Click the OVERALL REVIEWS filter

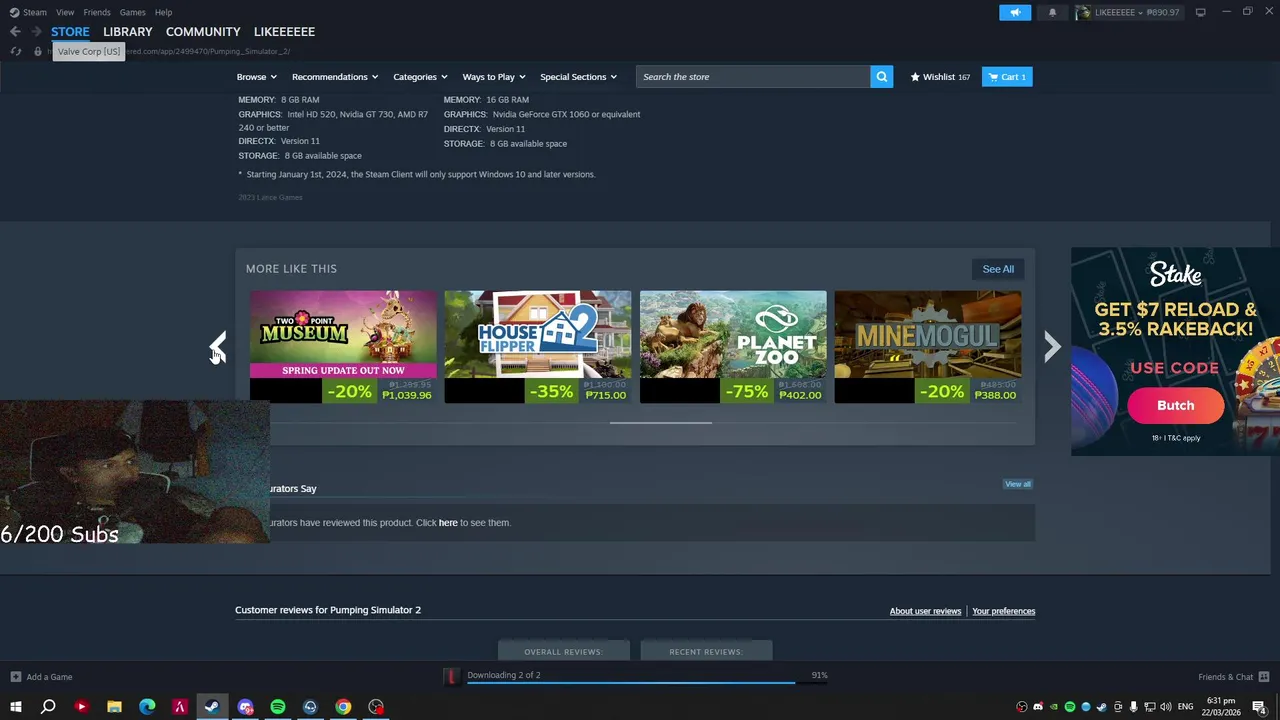click(563, 651)
